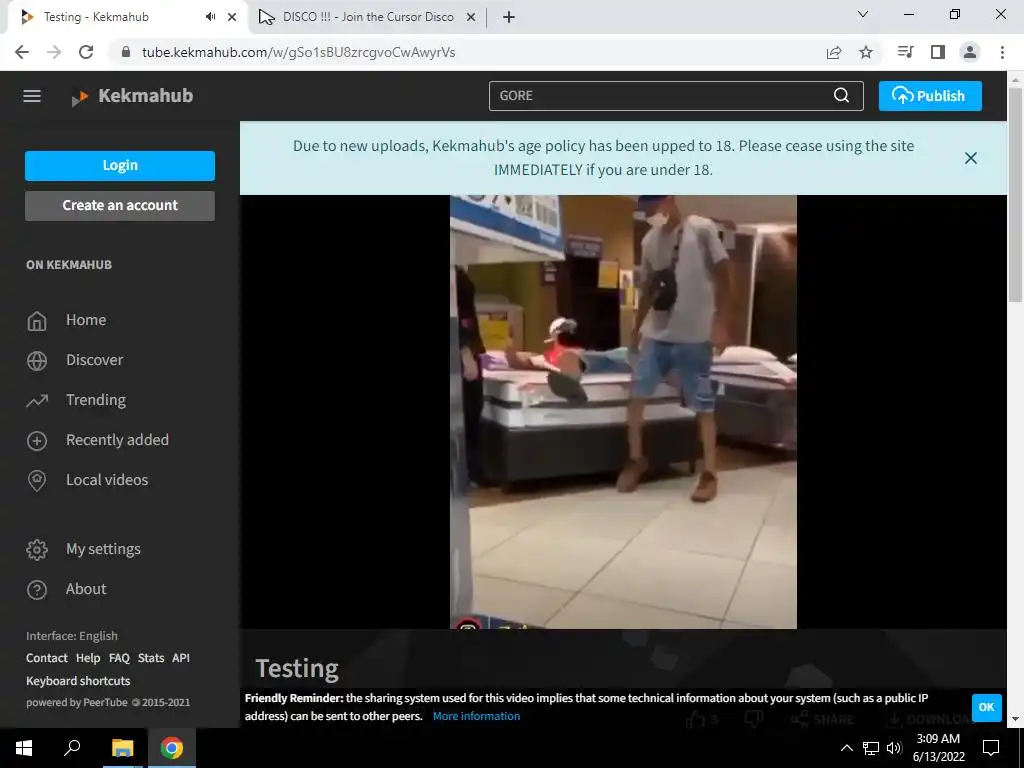Click the page vertical scrollbar

point(1015,196)
